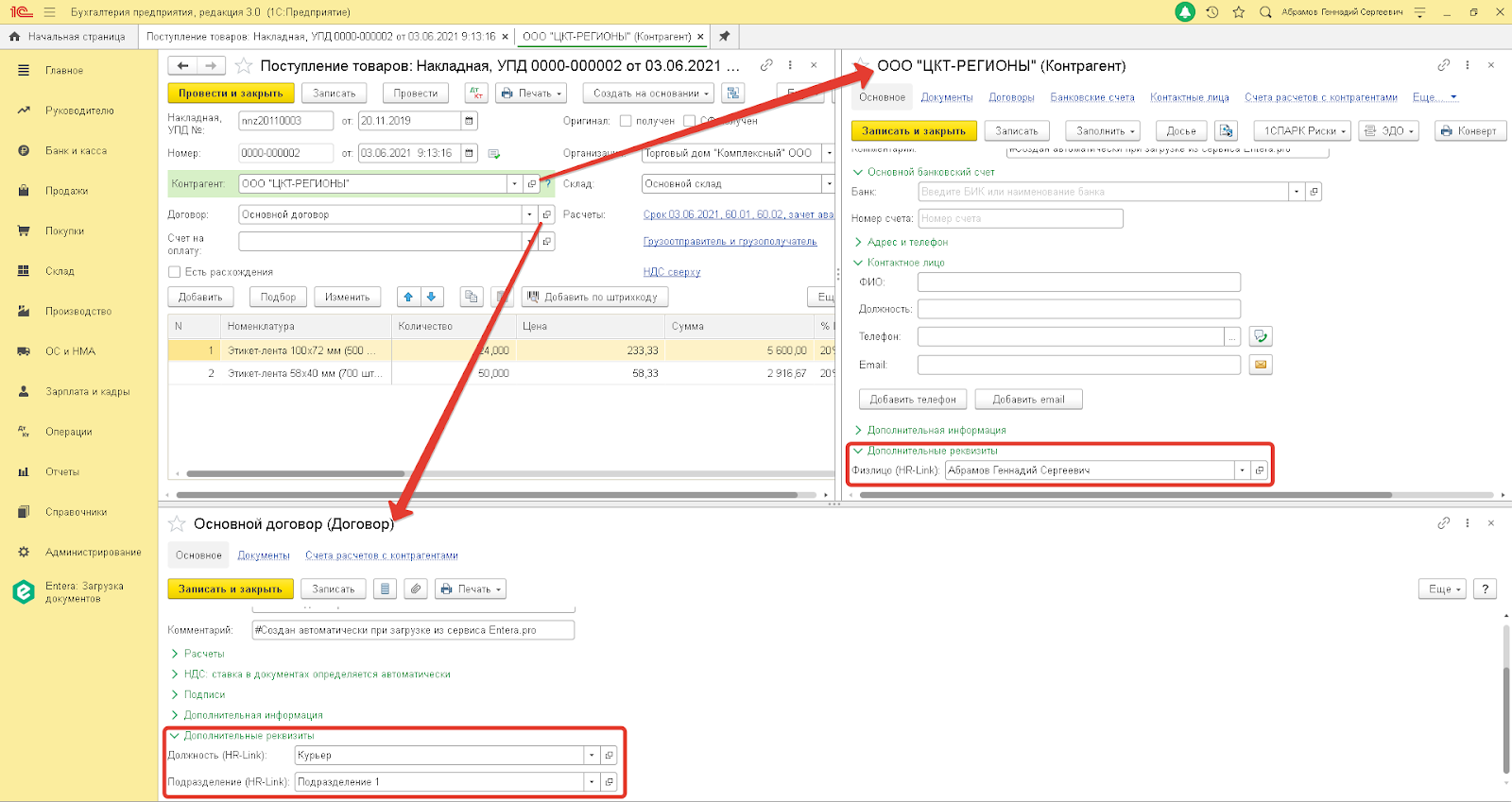Go forward with right arrow in document

(211, 65)
